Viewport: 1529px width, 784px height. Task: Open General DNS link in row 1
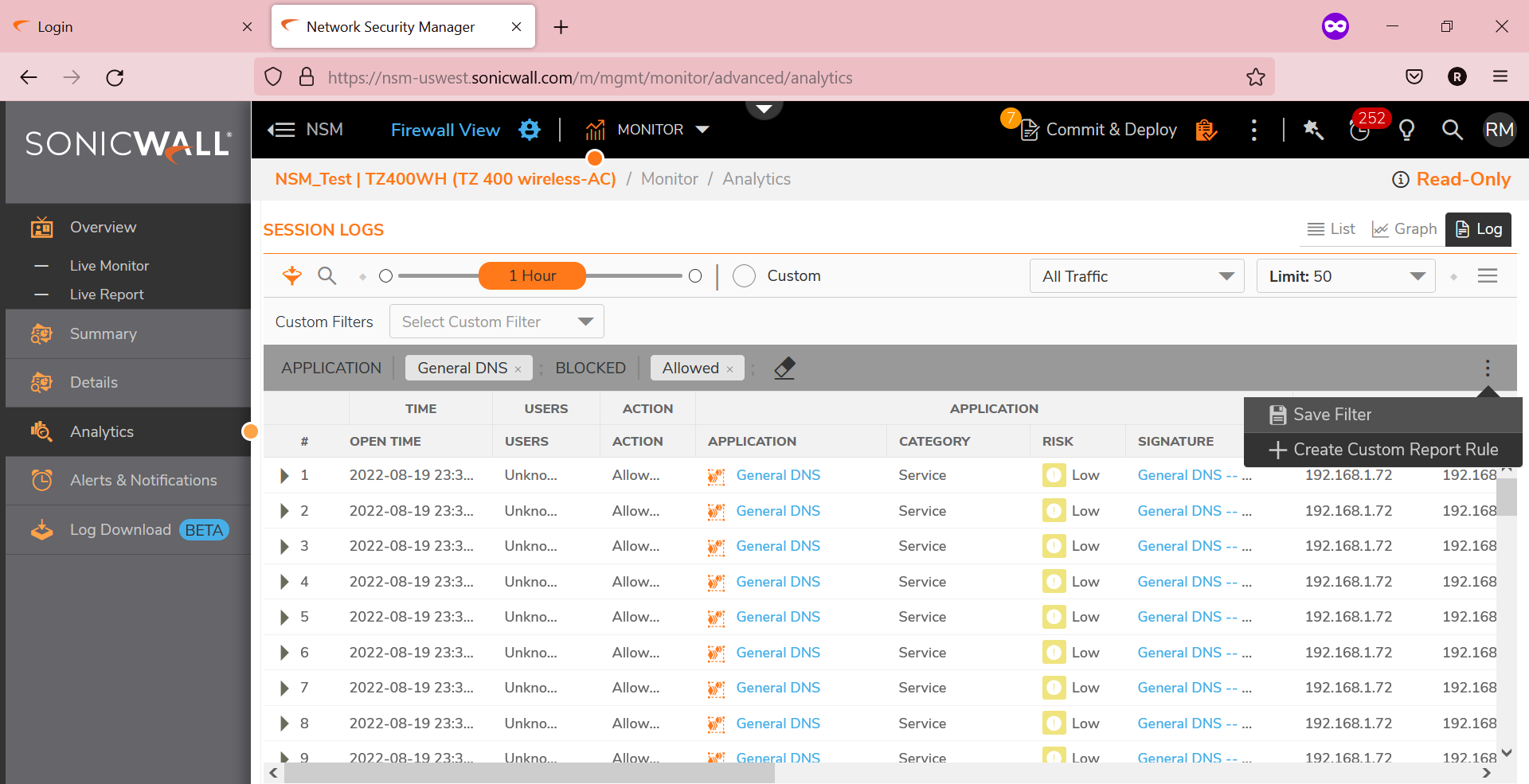[x=778, y=475]
